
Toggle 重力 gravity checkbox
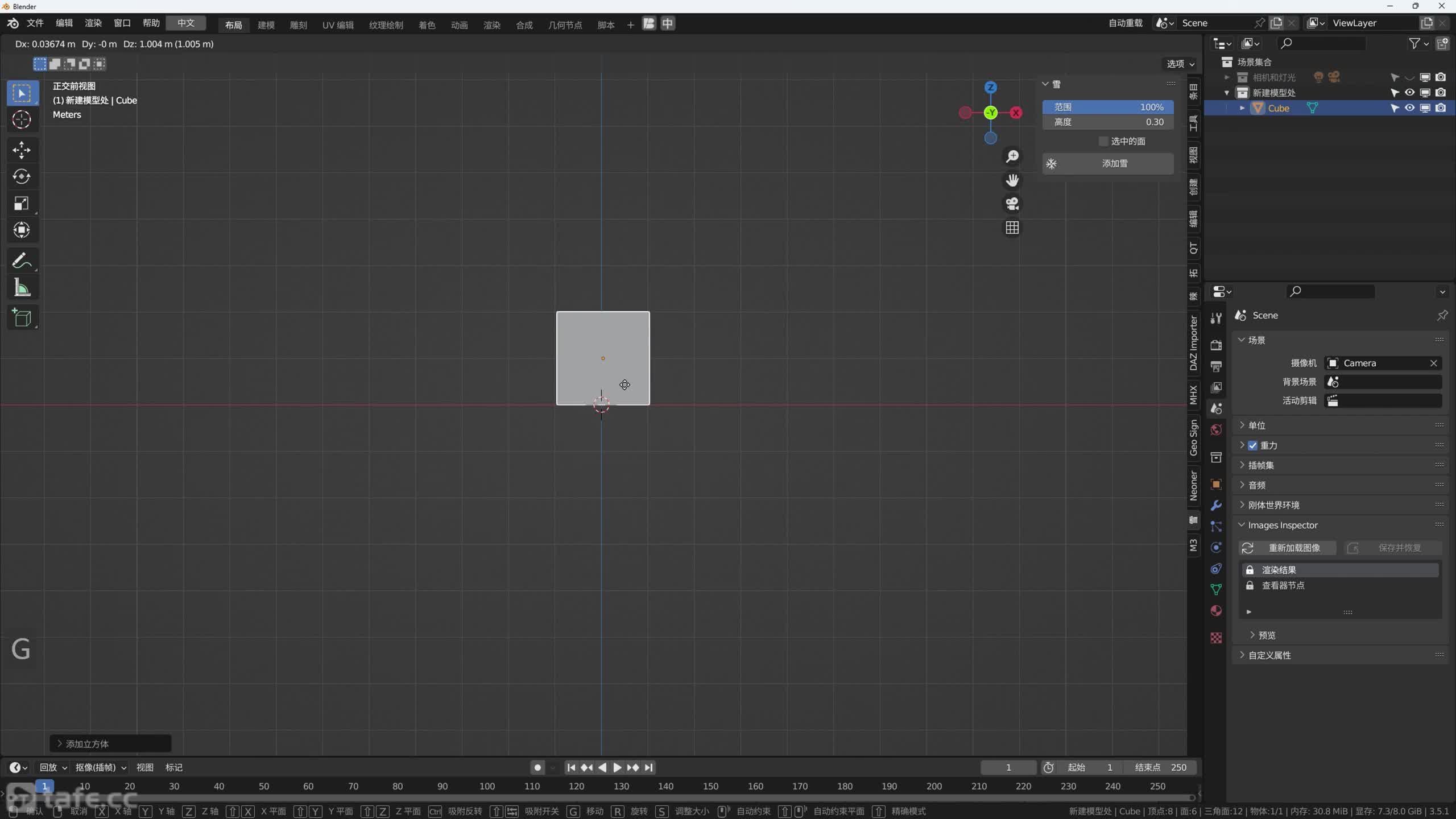coord(1253,445)
